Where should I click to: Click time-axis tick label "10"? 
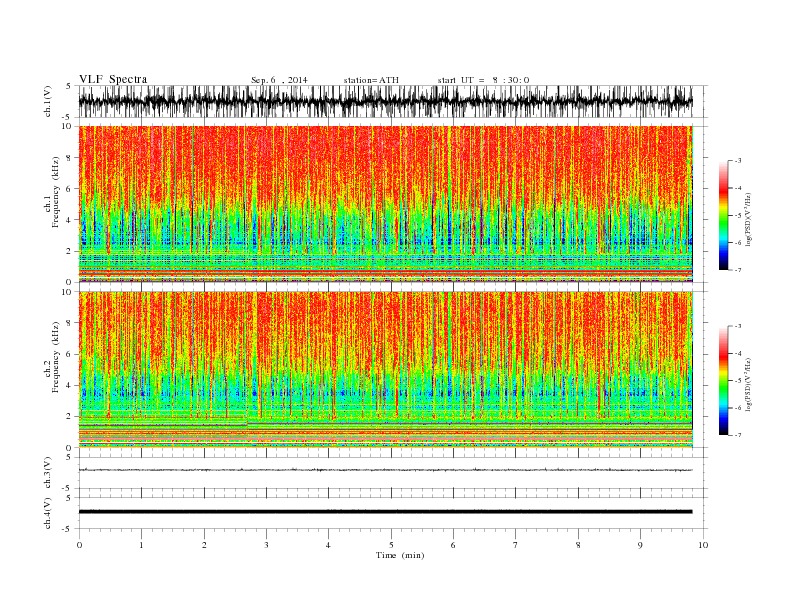703,545
